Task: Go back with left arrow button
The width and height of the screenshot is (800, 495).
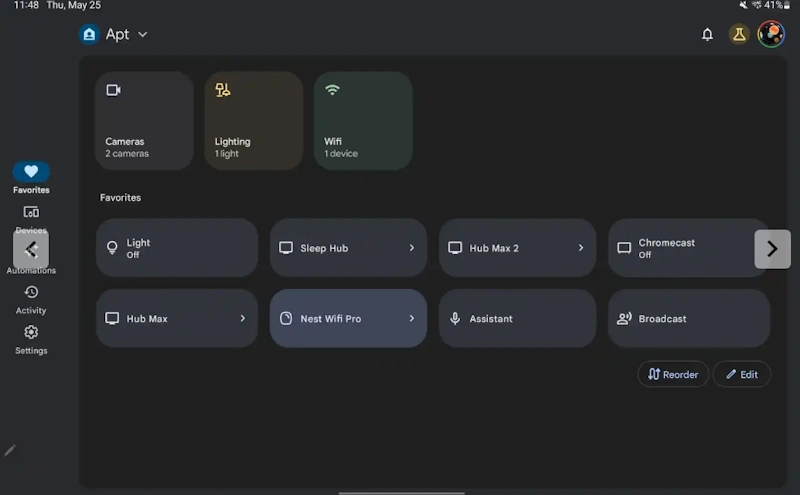Action: pos(31,250)
